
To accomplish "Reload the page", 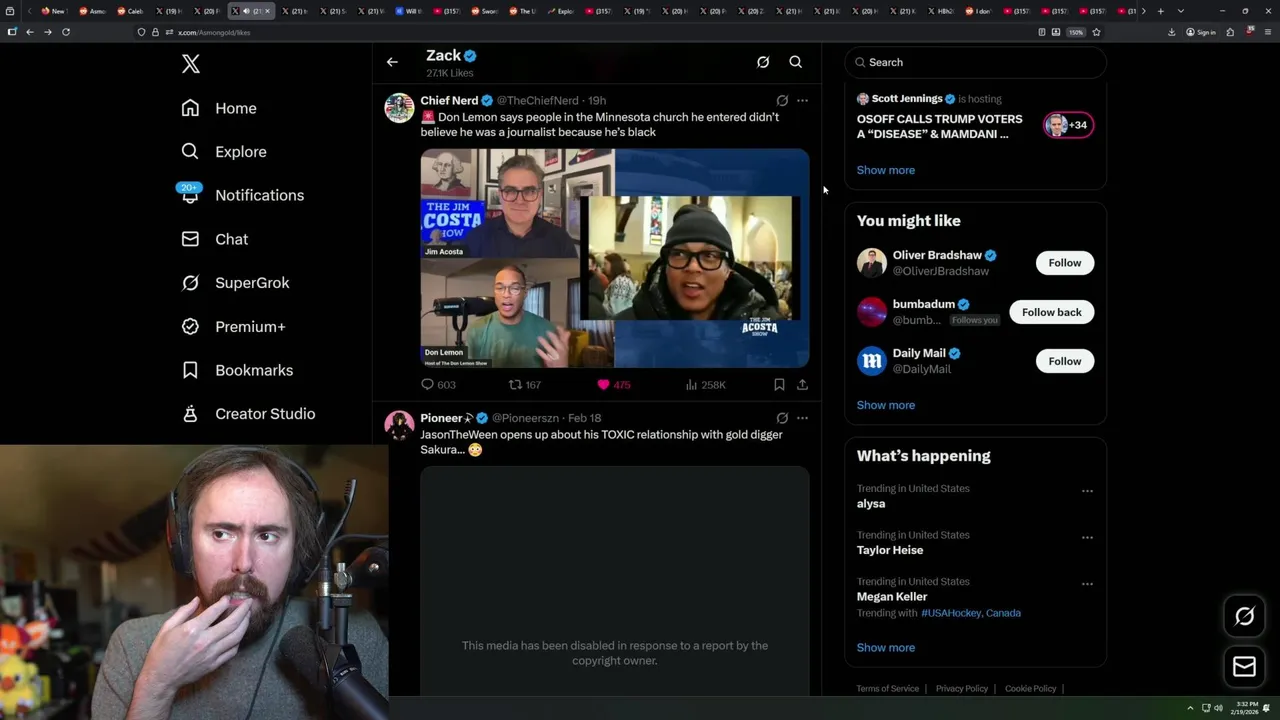I will pyautogui.click(x=66, y=32).
